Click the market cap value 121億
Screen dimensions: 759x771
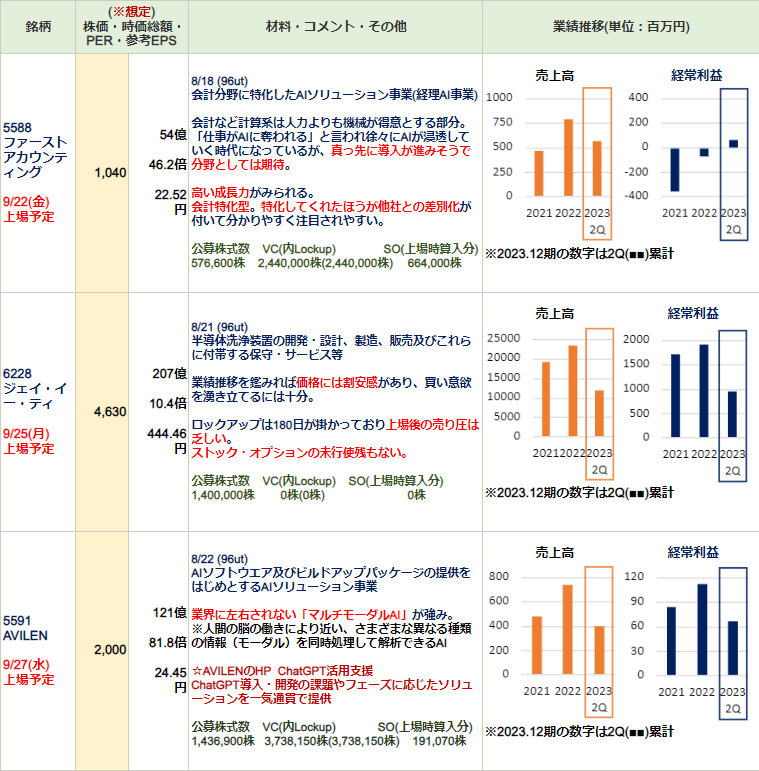point(170,613)
